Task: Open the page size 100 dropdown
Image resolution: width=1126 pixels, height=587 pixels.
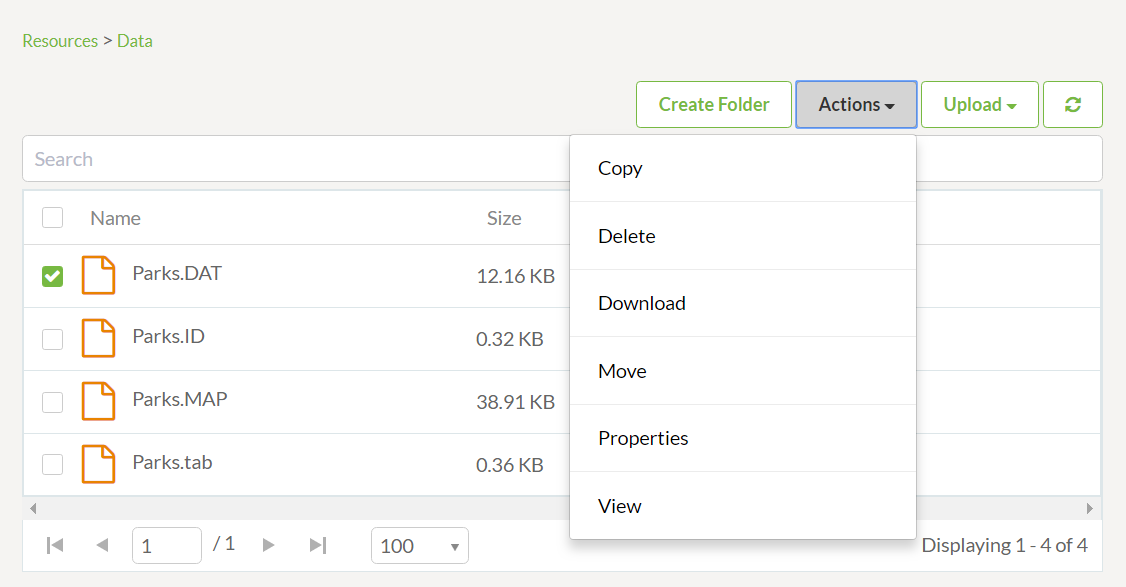Action: pos(419,546)
